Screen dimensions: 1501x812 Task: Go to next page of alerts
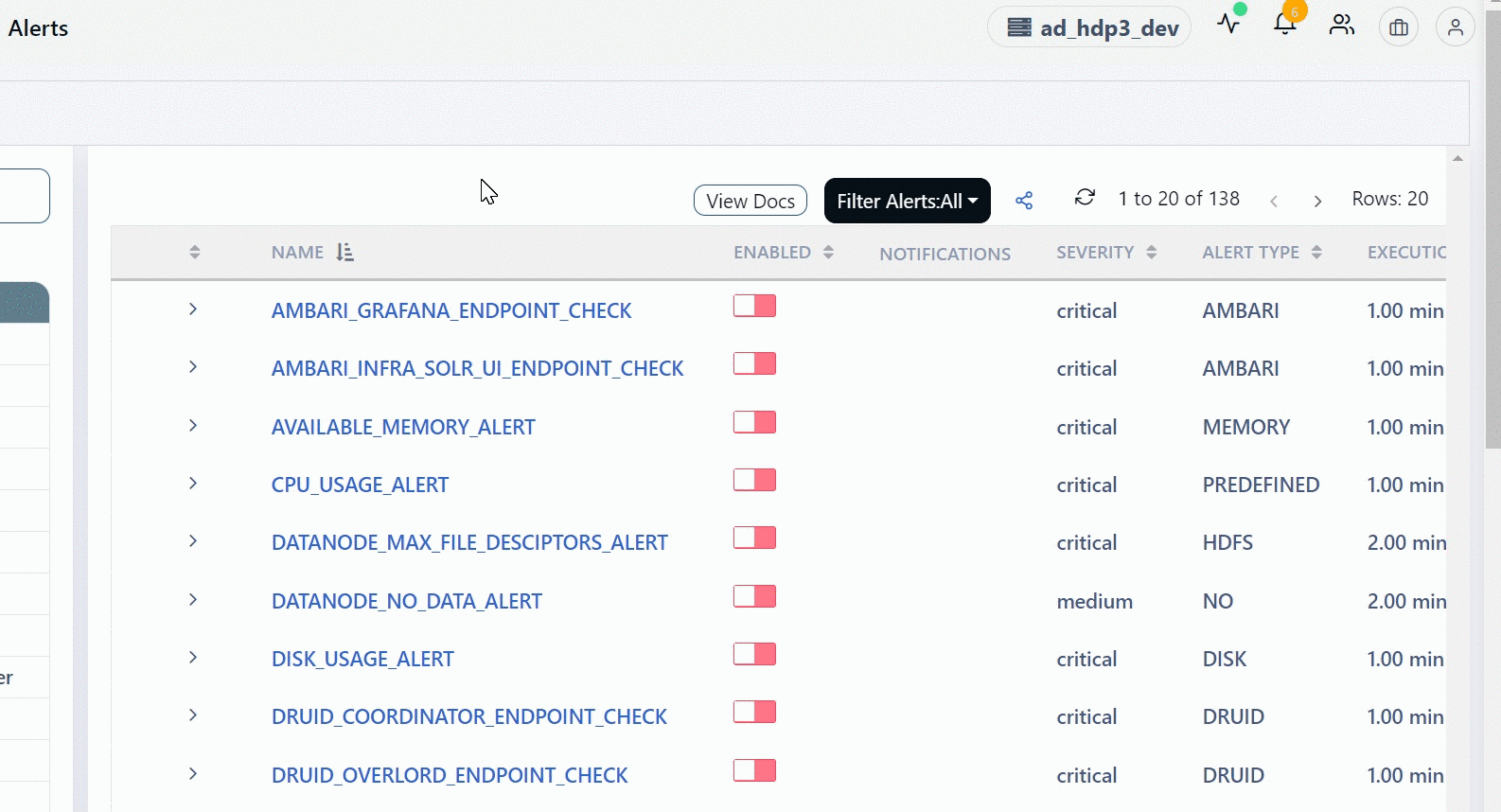(1317, 201)
